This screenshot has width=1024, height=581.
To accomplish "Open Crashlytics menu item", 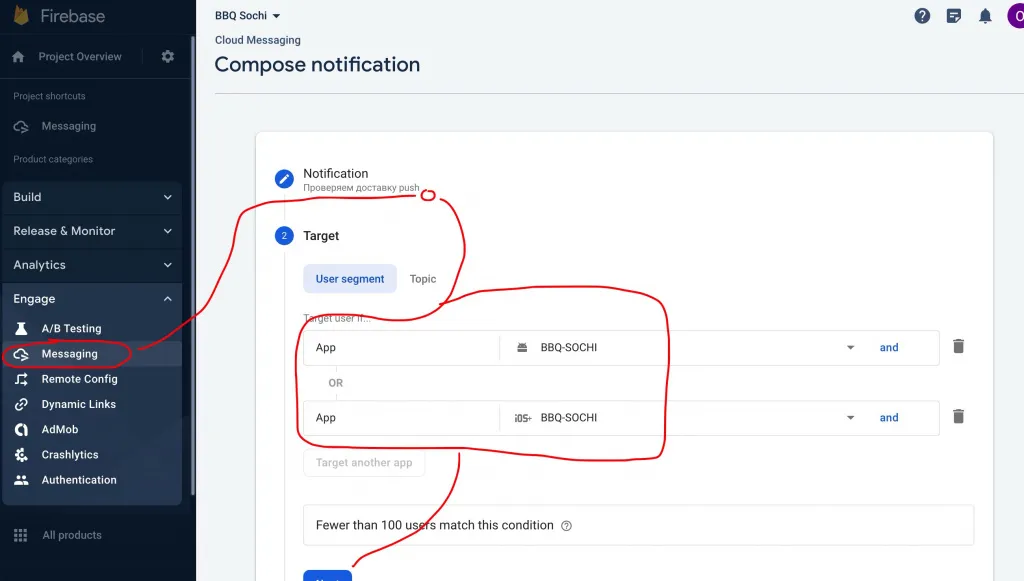I will (x=70, y=454).
